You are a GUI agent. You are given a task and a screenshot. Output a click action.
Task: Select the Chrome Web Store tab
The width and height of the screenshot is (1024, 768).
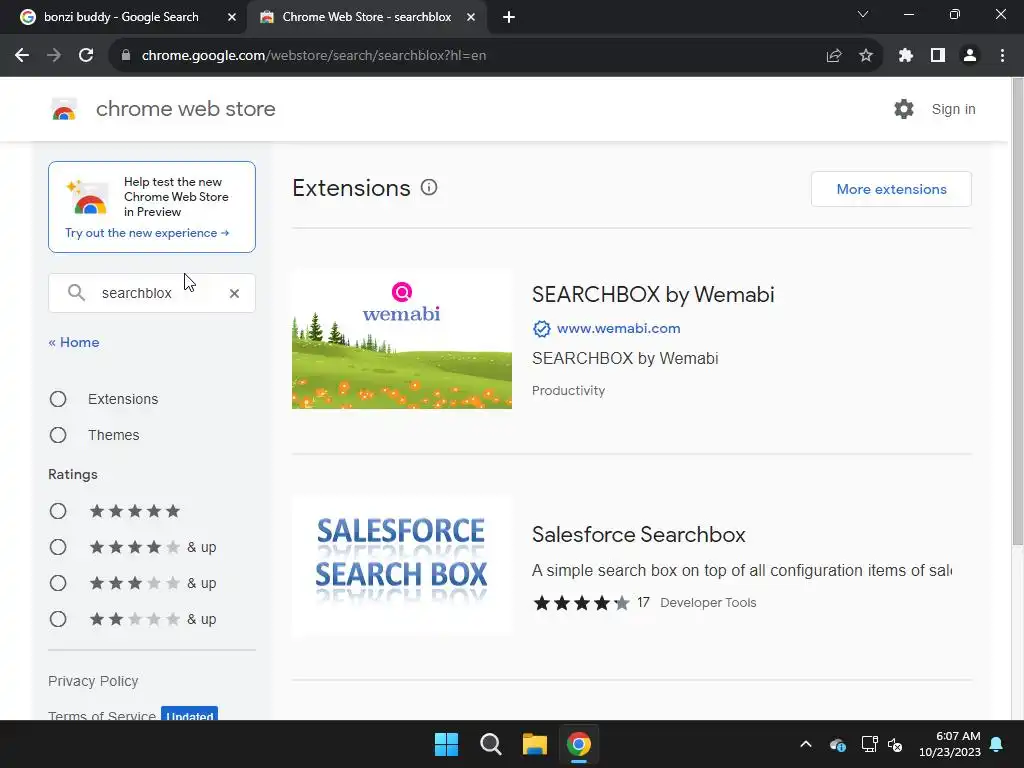tap(367, 17)
